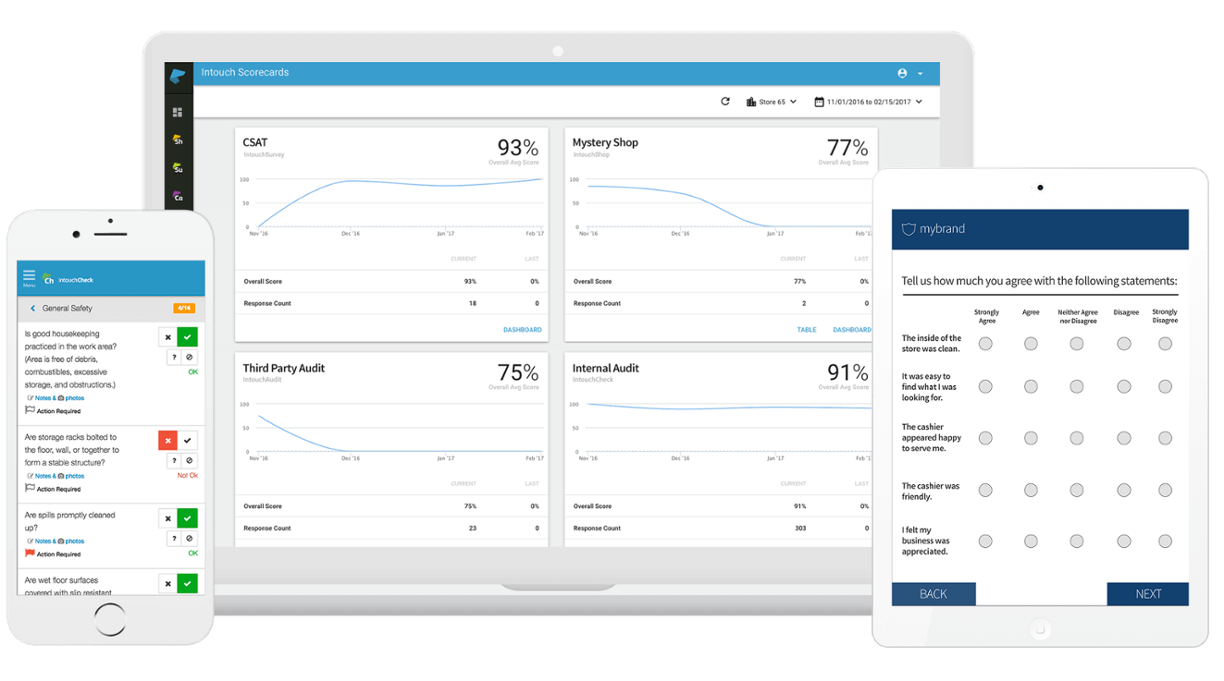1224x681 pixels.
Task: Flag Action Required on the housekeeping question
Action: coord(29,410)
